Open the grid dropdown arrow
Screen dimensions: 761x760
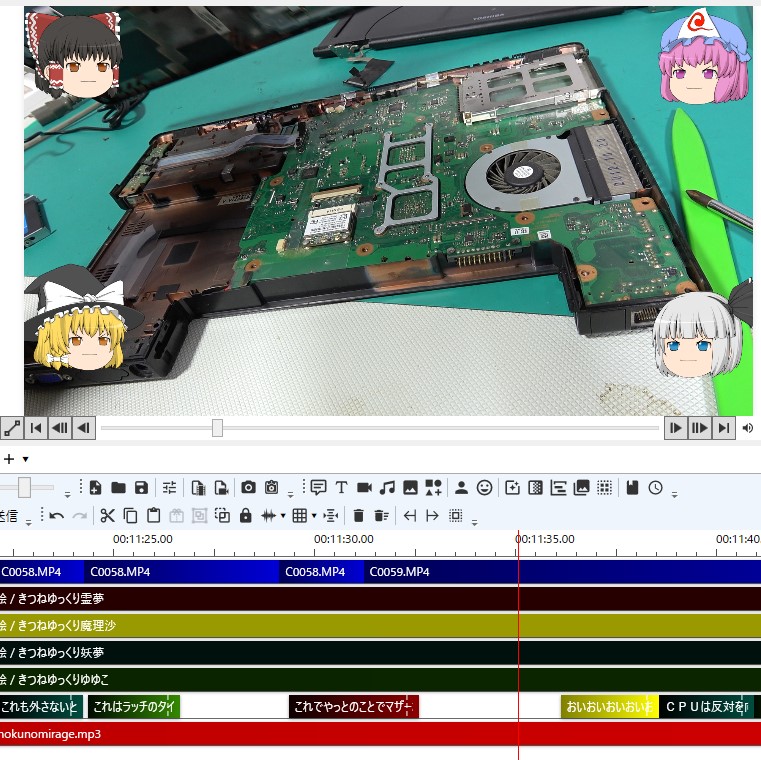click(314, 515)
